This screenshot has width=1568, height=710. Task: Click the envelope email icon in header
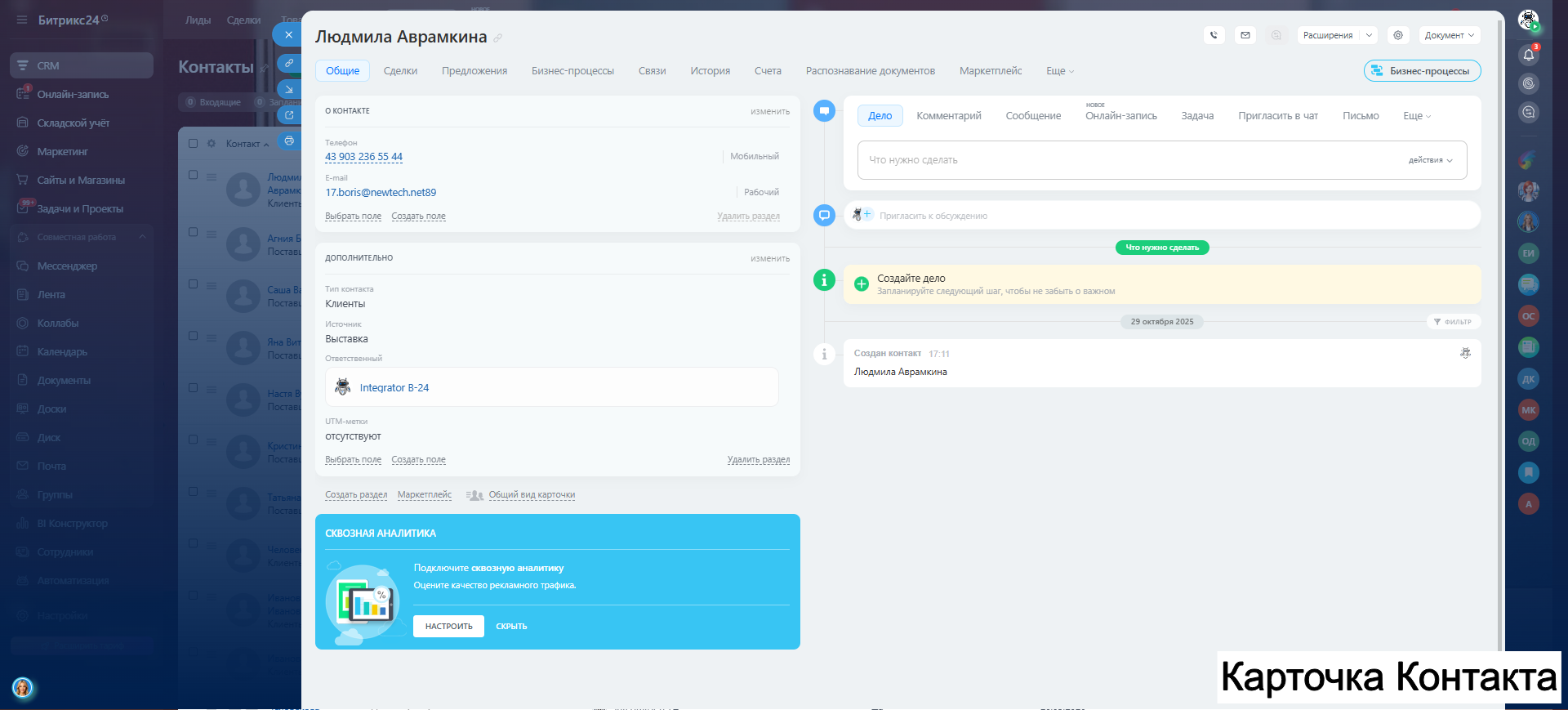(x=1245, y=35)
